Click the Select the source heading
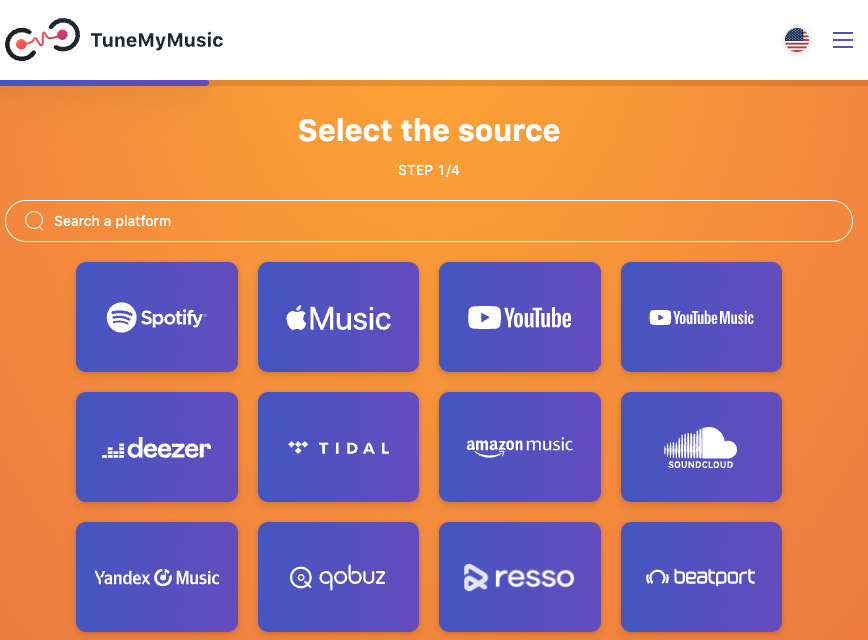 coord(429,130)
